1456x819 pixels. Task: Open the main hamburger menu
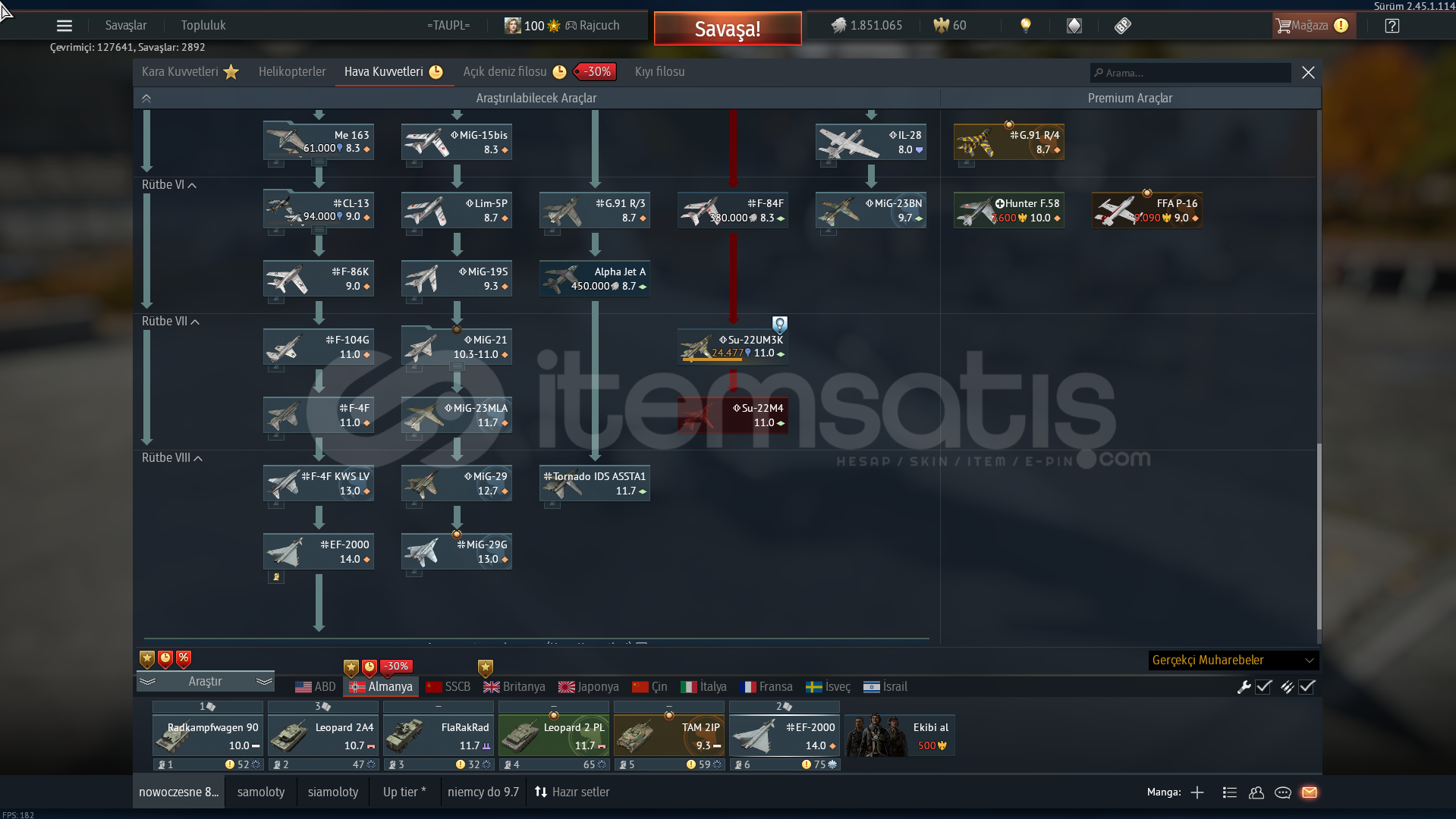point(64,26)
